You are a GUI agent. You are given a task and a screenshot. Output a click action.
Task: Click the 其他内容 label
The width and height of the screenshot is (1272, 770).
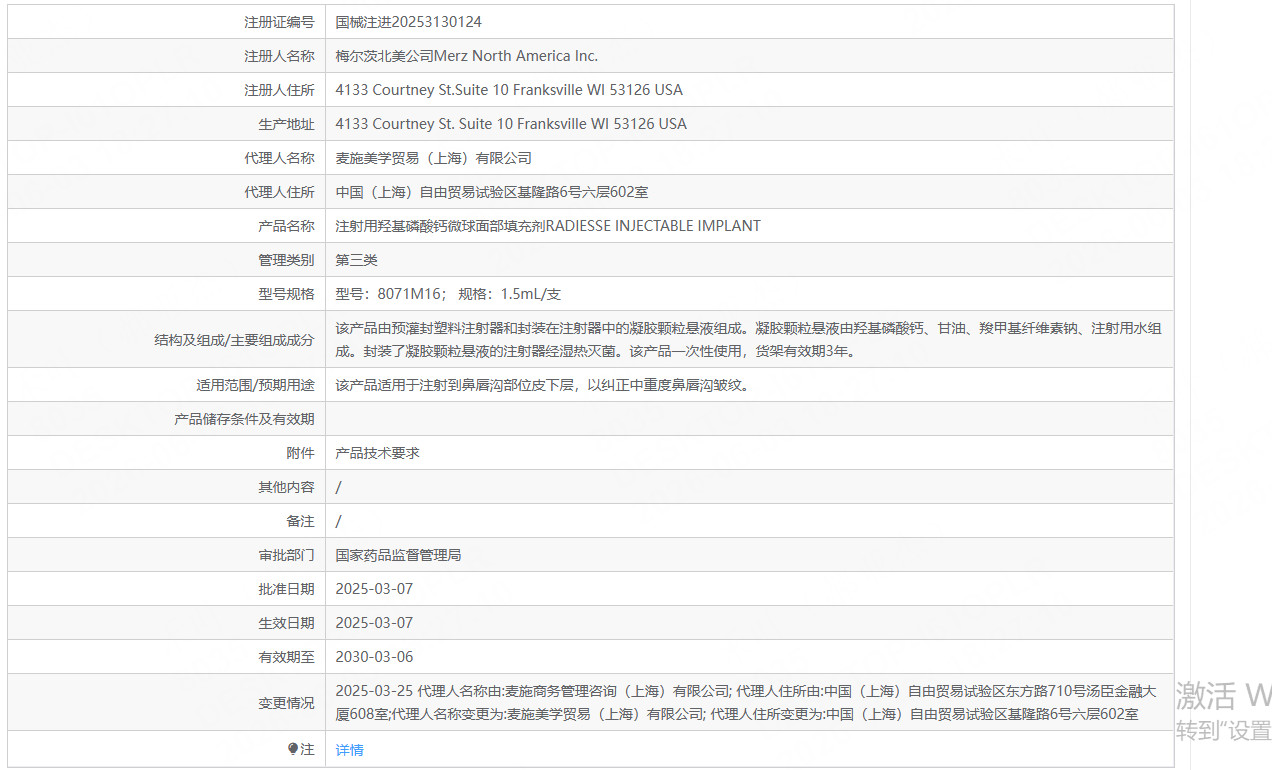point(286,486)
